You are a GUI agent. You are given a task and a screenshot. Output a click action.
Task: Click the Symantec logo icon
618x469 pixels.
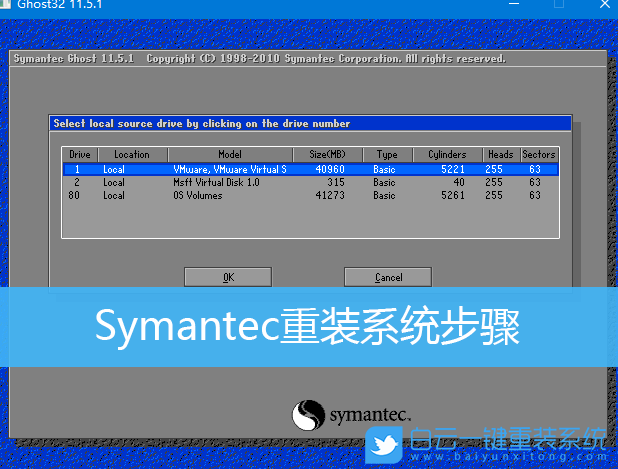click(x=308, y=415)
